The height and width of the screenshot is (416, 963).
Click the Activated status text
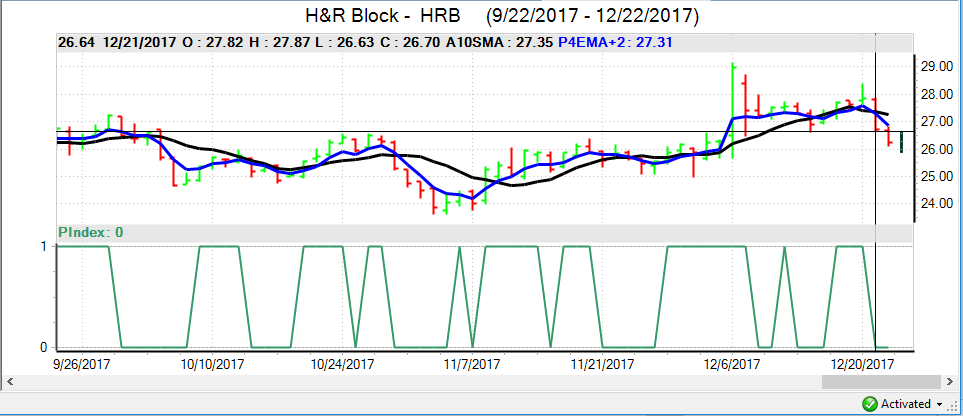(x=906, y=404)
